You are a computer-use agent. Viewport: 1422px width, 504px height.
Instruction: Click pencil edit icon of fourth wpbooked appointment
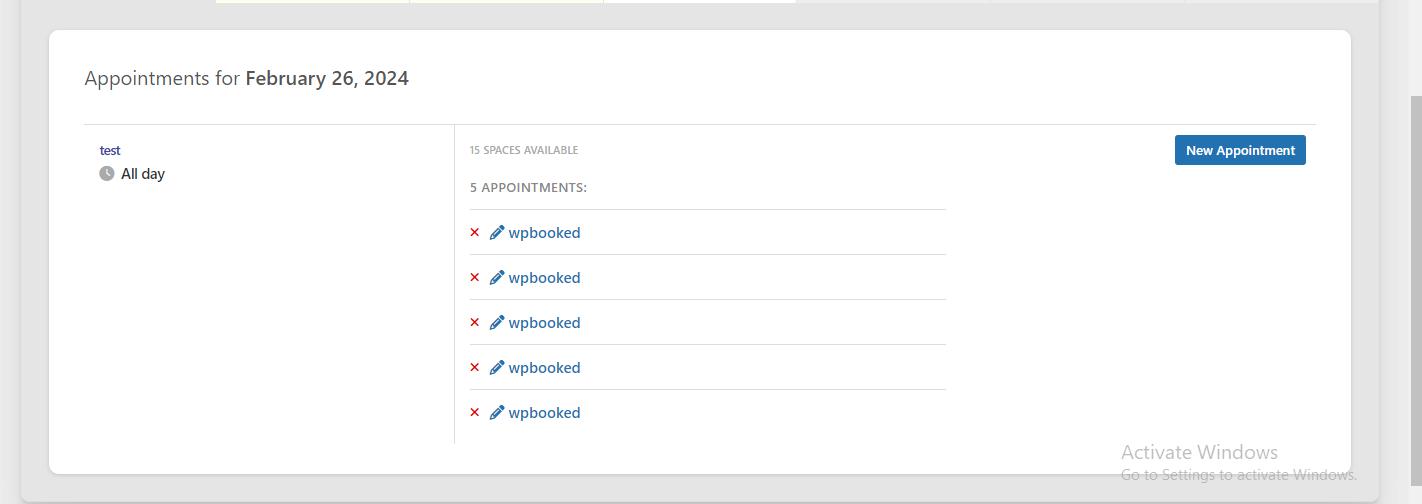[497, 368]
